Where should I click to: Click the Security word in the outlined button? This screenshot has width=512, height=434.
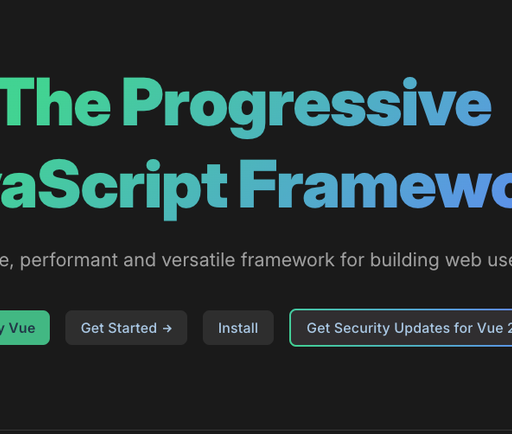pyautogui.click(x=362, y=329)
